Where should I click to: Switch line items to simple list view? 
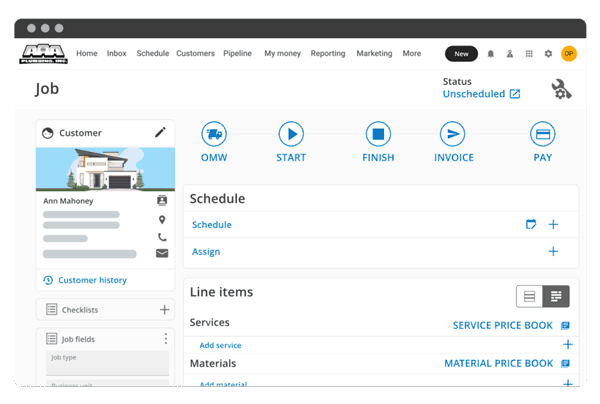pyautogui.click(x=529, y=296)
